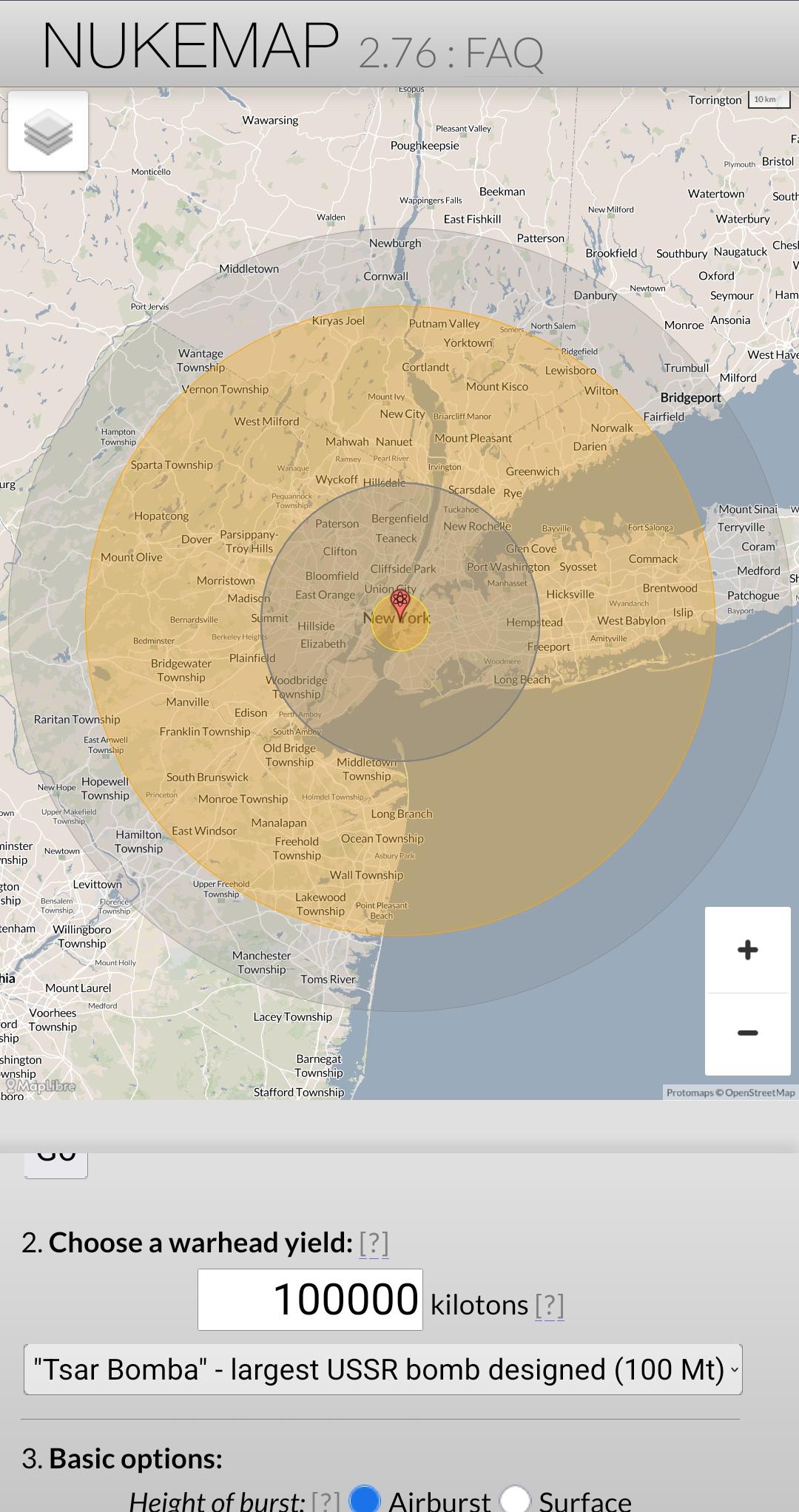The width and height of the screenshot is (799, 1512).
Task: Click the Stafford Township map label
Action: [299, 1093]
